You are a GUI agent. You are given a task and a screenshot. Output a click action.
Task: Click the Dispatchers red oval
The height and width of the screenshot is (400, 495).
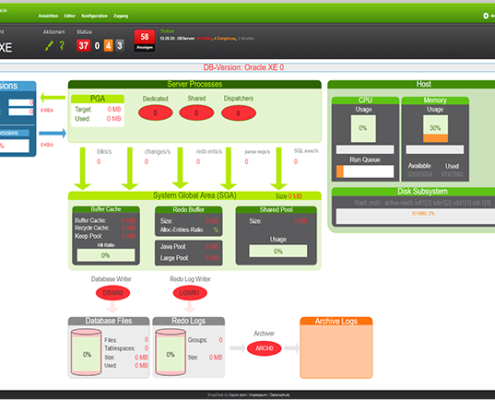click(x=238, y=113)
